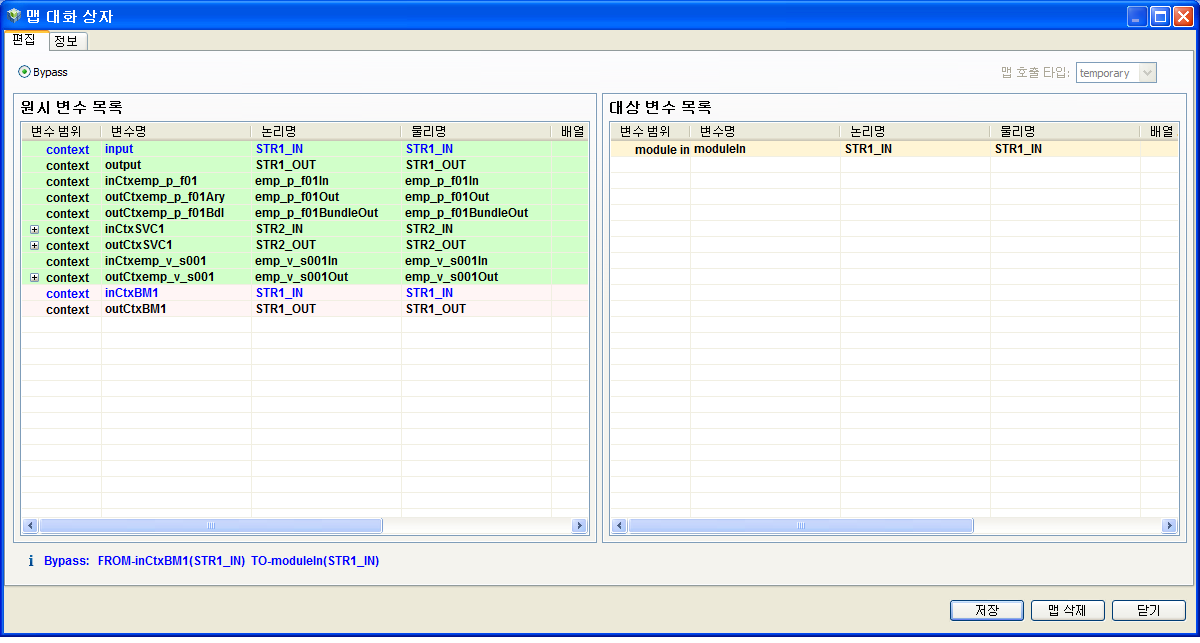Screen dimensions: 1200x643
Task: Click the left arrow of source list scrollbar
Action: point(30,525)
